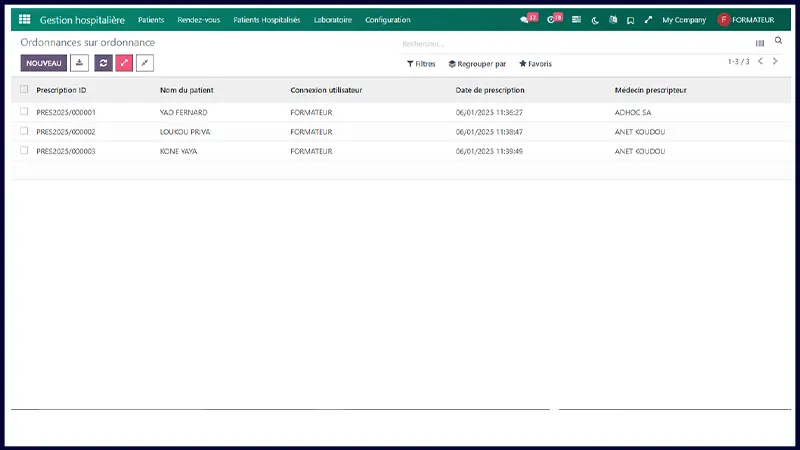Sort by Nom du patient column header

pos(187,90)
